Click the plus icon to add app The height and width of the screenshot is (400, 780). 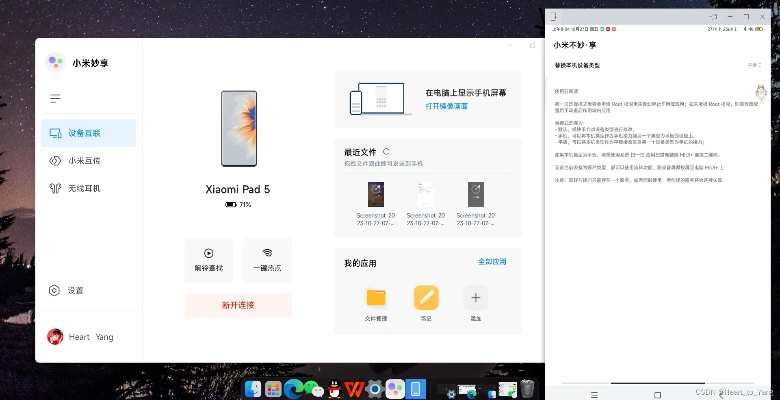[475, 298]
